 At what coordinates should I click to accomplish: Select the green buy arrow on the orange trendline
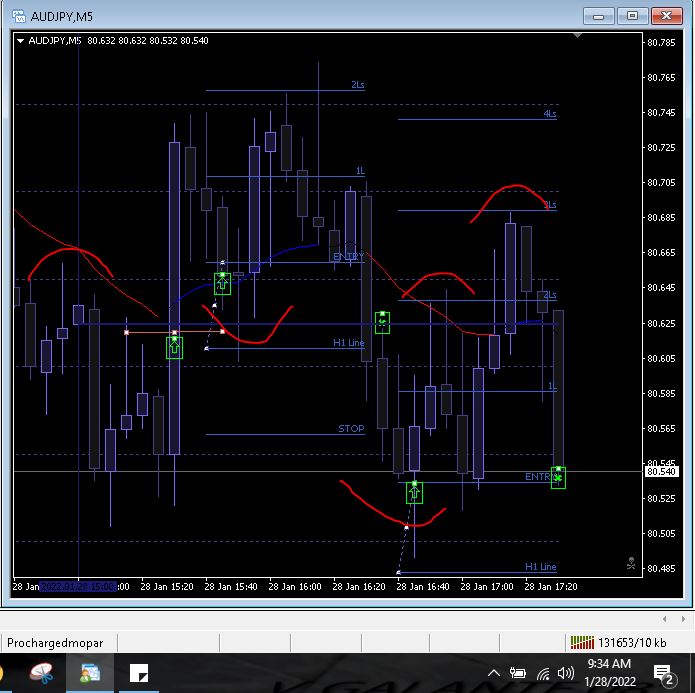tap(174, 348)
